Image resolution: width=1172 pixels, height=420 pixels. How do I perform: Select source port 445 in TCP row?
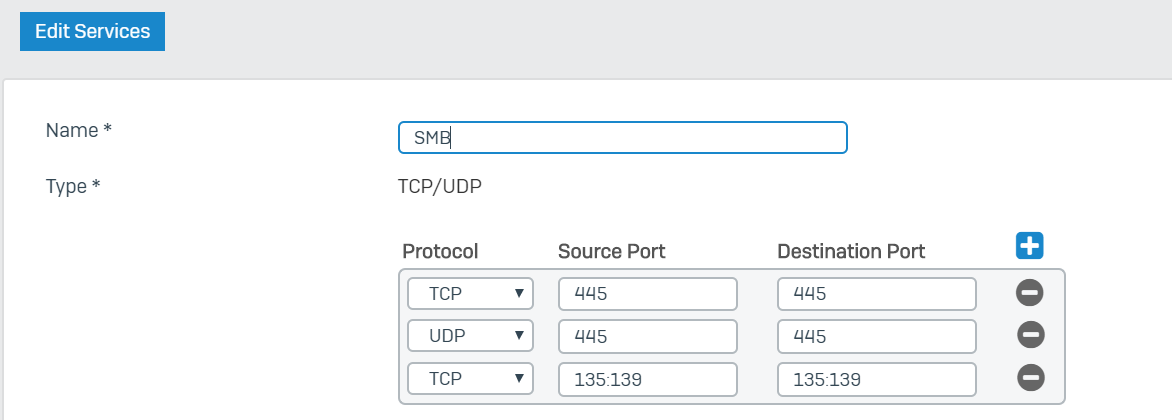[x=648, y=294]
